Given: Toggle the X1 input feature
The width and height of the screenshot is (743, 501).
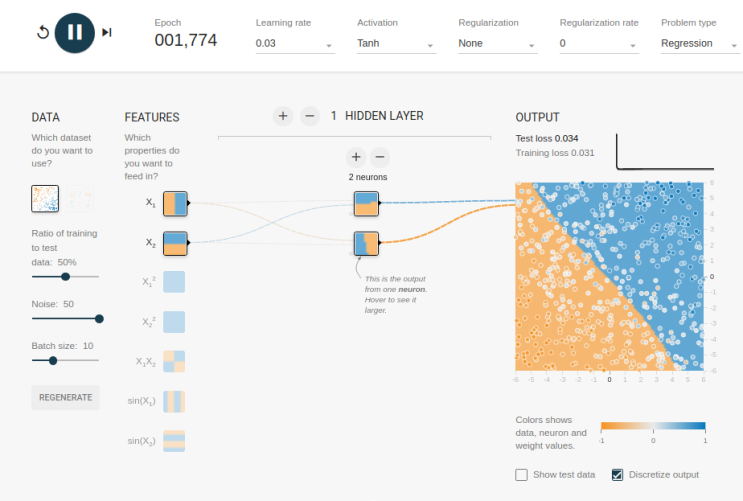Looking at the screenshot, I should click(x=175, y=203).
